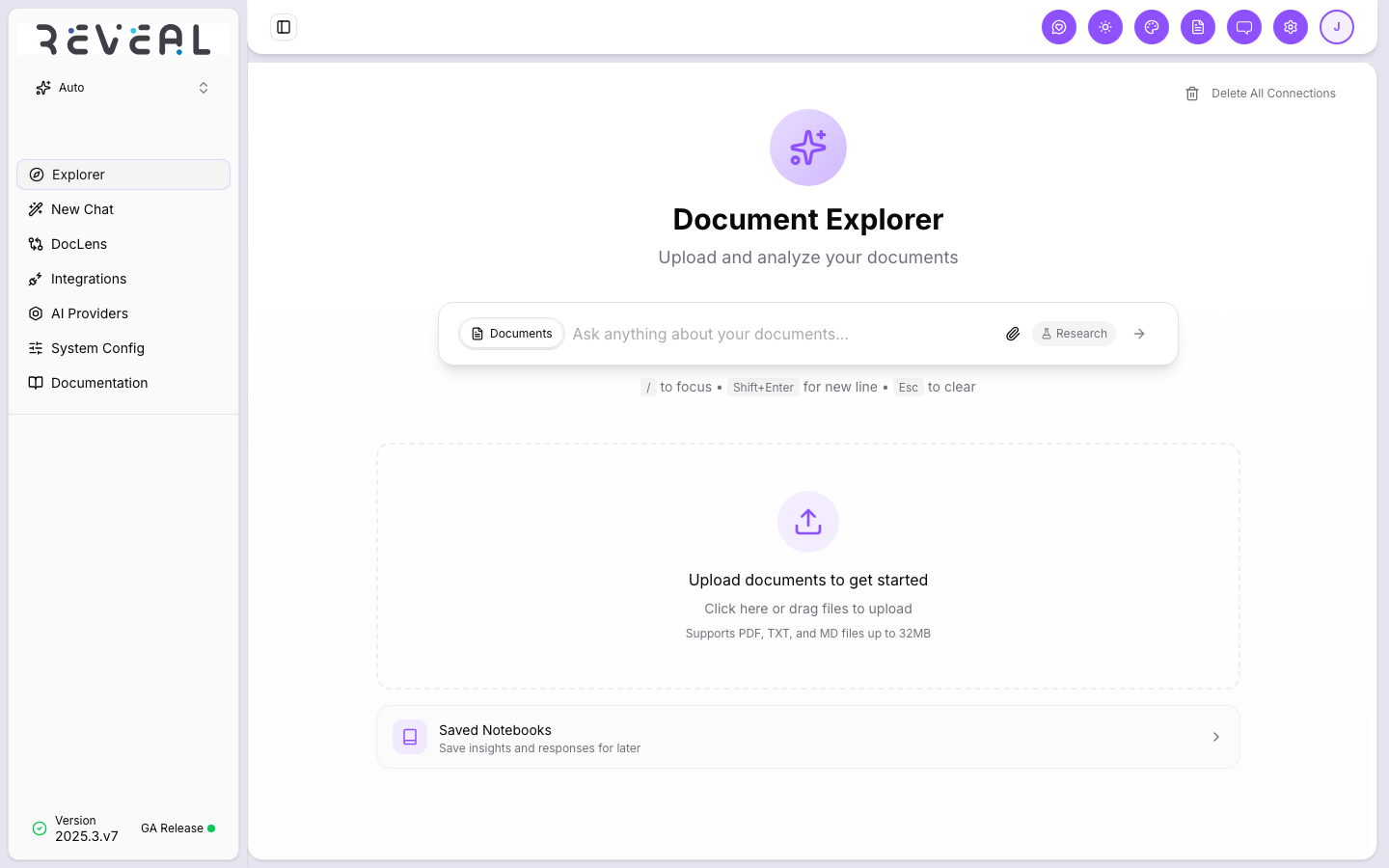Viewport: 1389px width, 868px height.
Task: Click 'Click here or drag files to upload'
Action: [808, 609]
